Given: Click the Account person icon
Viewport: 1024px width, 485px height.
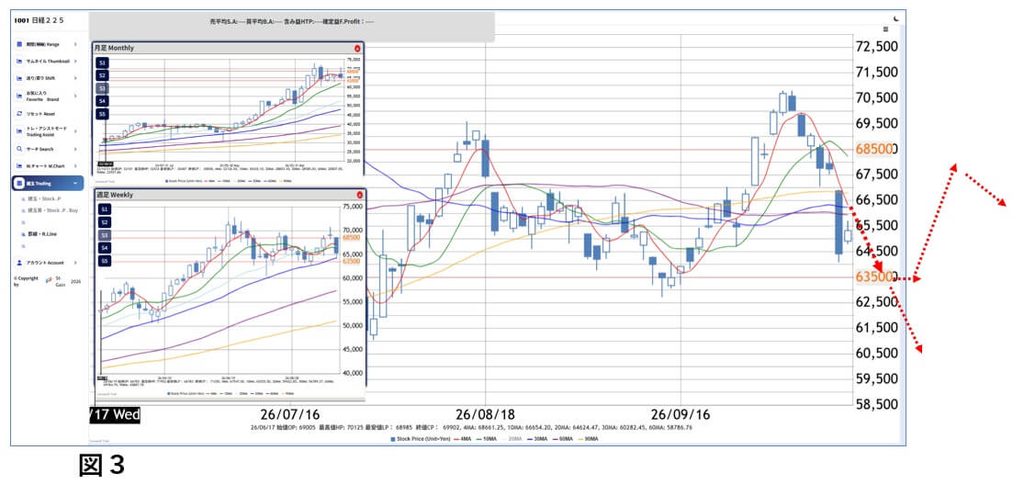Looking at the screenshot, I should 19,262.
